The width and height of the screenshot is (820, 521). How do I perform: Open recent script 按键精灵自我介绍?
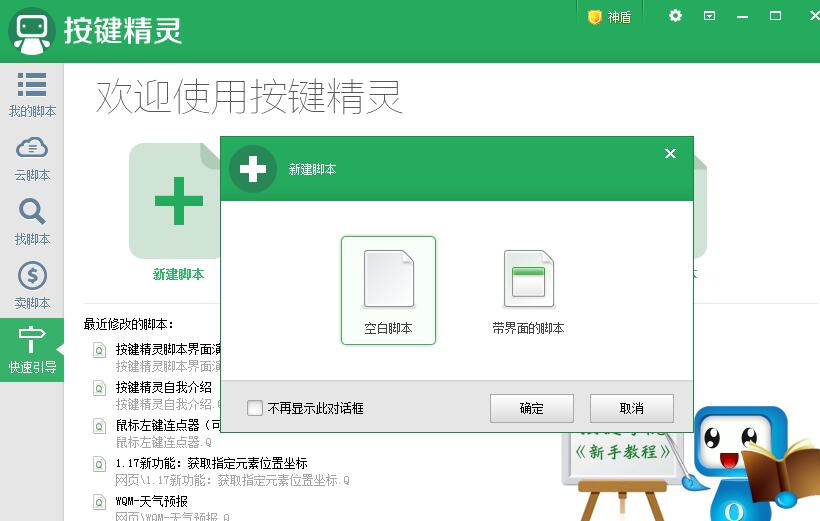164,387
